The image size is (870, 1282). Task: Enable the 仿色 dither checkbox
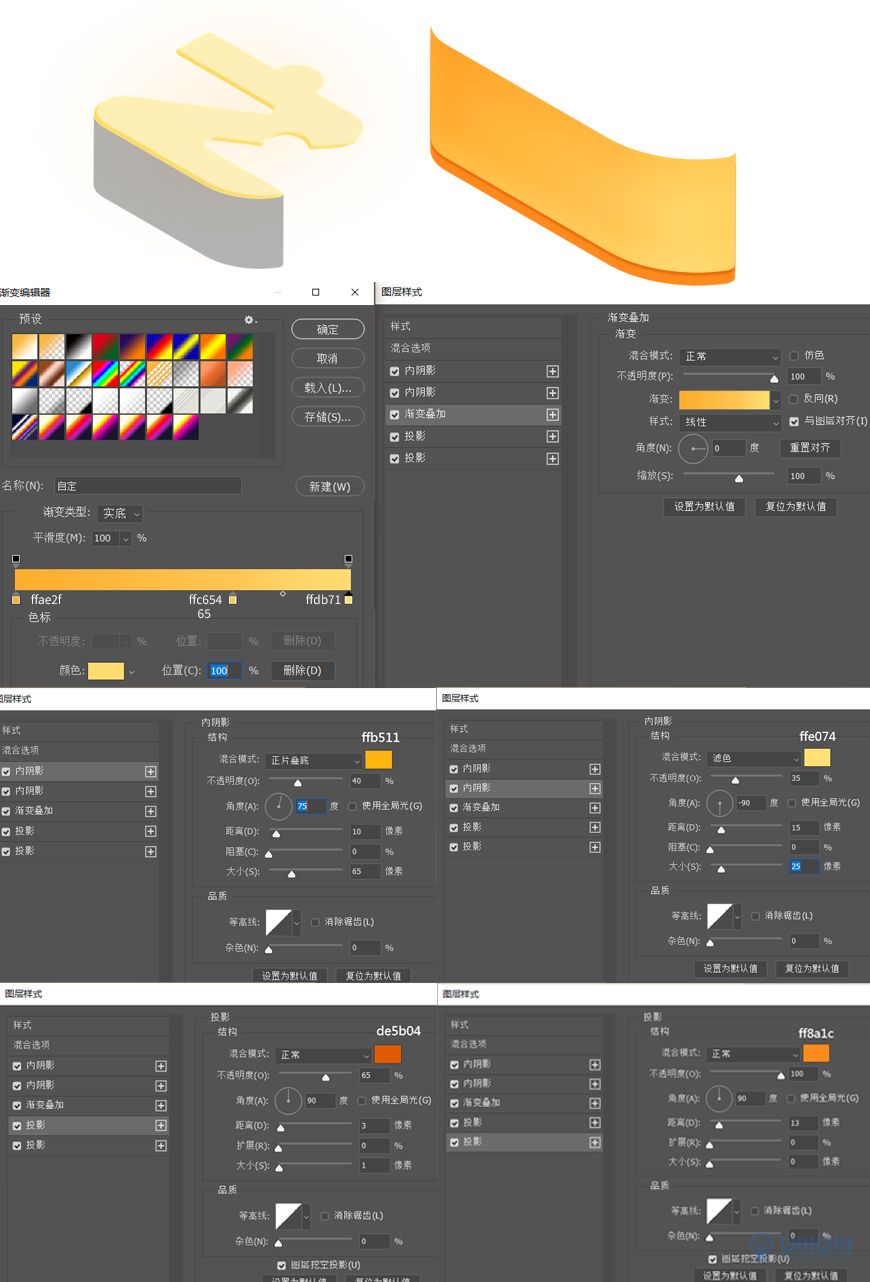pyautogui.click(x=794, y=356)
